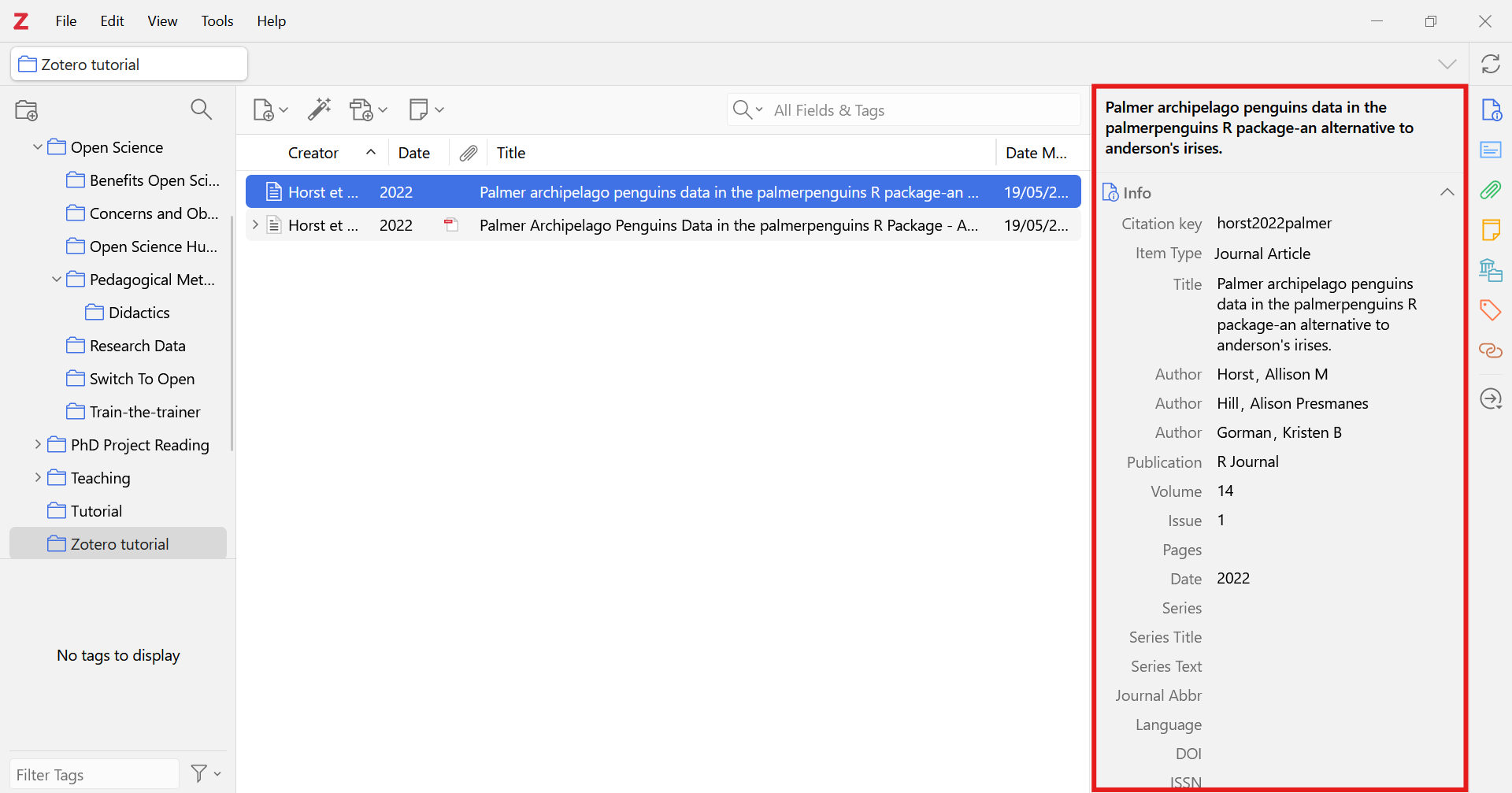Click the Sync with zotero.org icon

tap(1490, 64)
